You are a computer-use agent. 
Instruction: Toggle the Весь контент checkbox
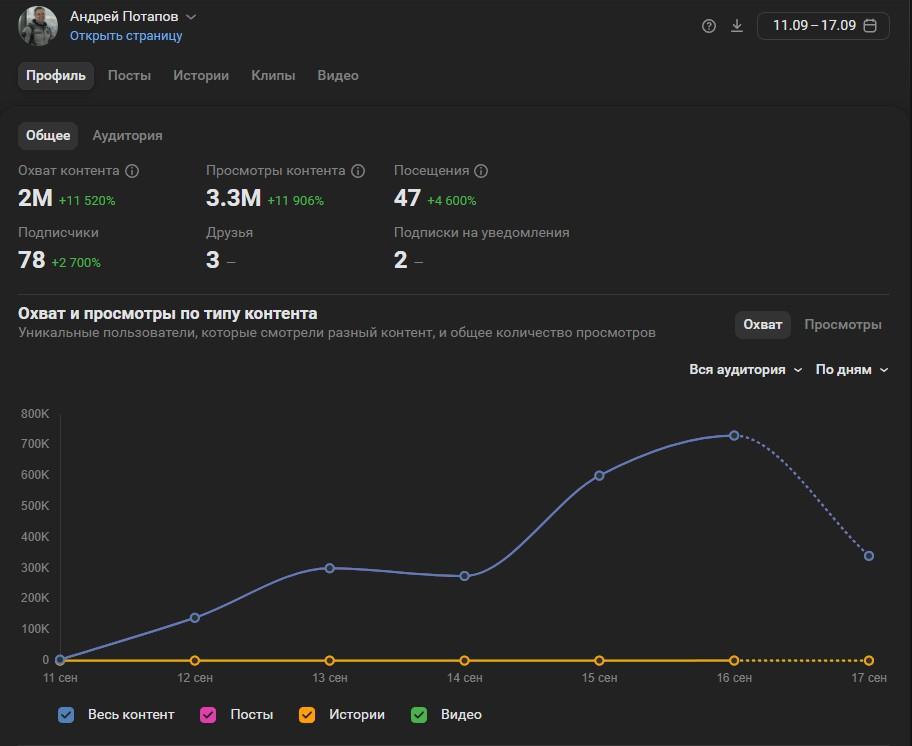pyautogui.click(x=66, y=715)
